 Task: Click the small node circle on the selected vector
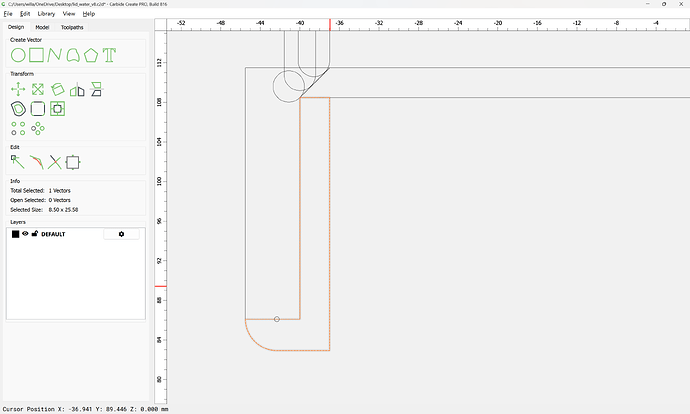point(277,319)
